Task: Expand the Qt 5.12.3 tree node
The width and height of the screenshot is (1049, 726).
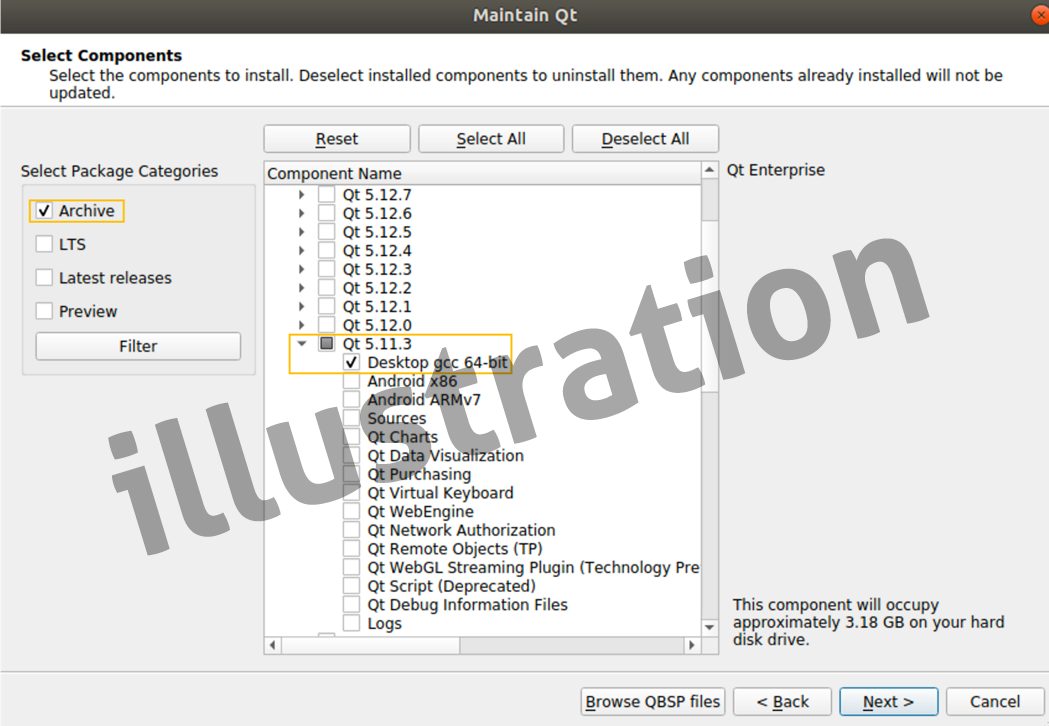Action: 302,269
